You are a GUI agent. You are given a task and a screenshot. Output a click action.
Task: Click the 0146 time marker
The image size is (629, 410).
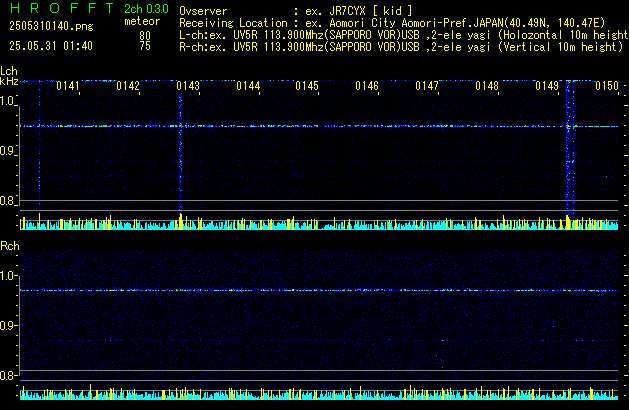click(367, 86)
